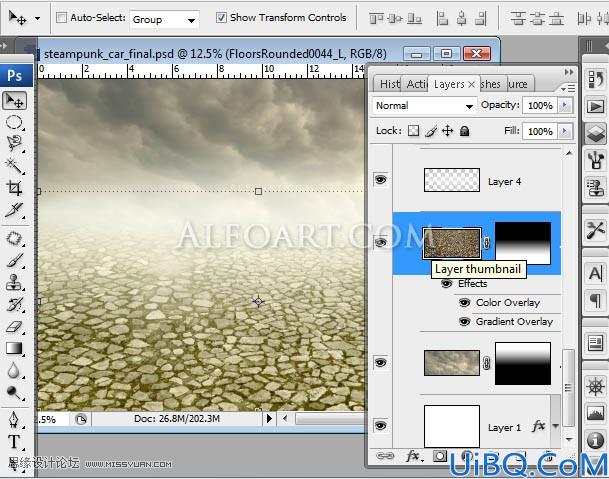Choose the Healing Brush tool

(x=14, y=238)
